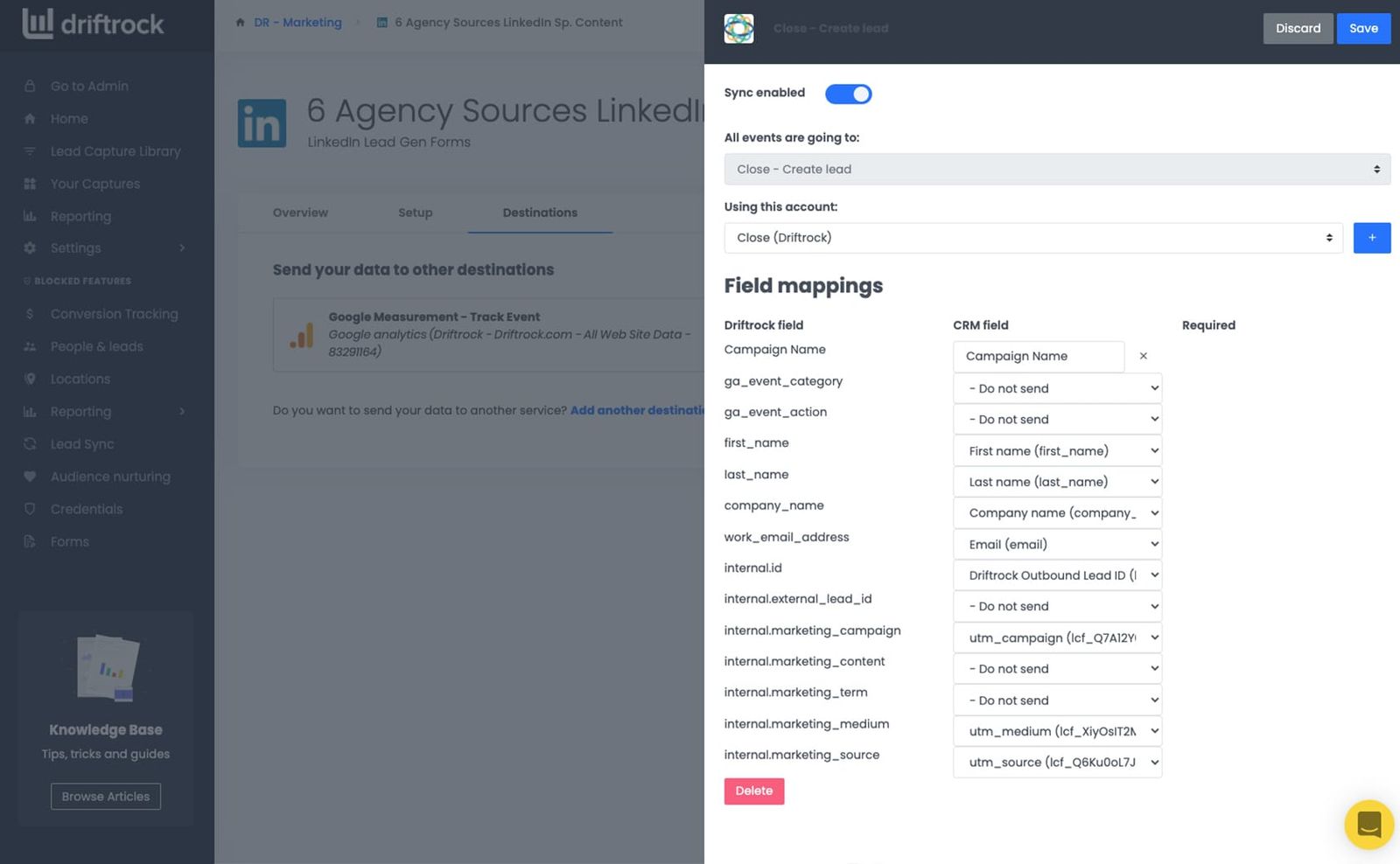Click the Settings gear icon in sidebar
The height and width of the screenshot is (864, 1400).
(x=31, y=248)
